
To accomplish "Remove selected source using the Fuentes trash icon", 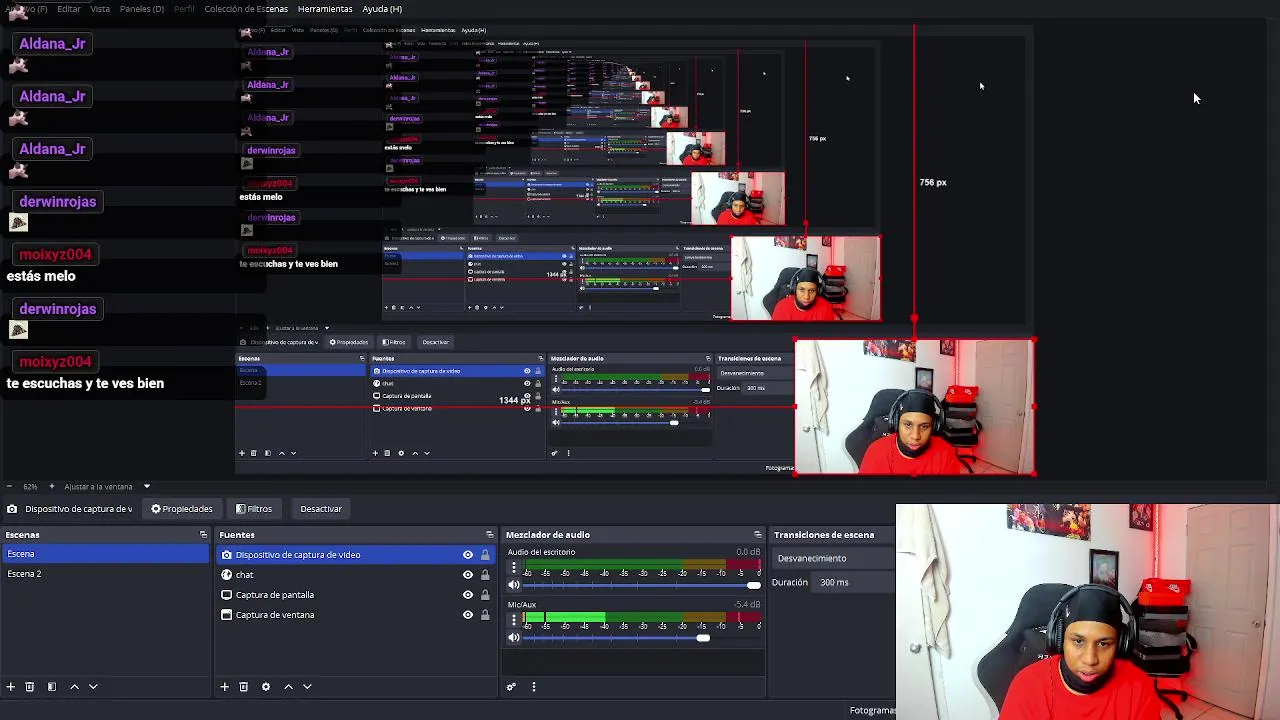I will click(244, 687).
